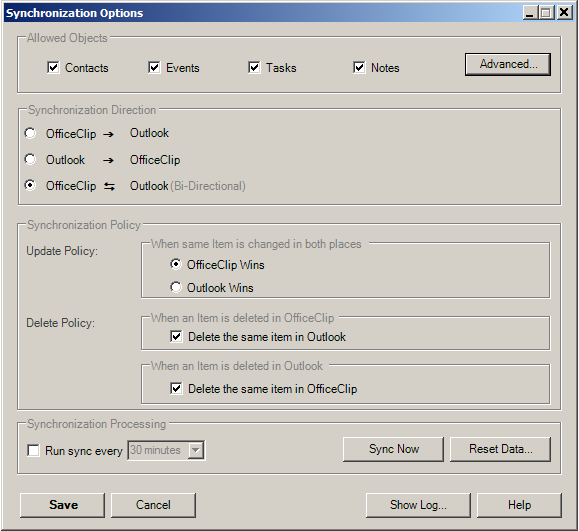This screenshot has height=531, width=579.
Task: Click the maximize title bar icon
Action: pyautogui.click(x=546, y=13)
